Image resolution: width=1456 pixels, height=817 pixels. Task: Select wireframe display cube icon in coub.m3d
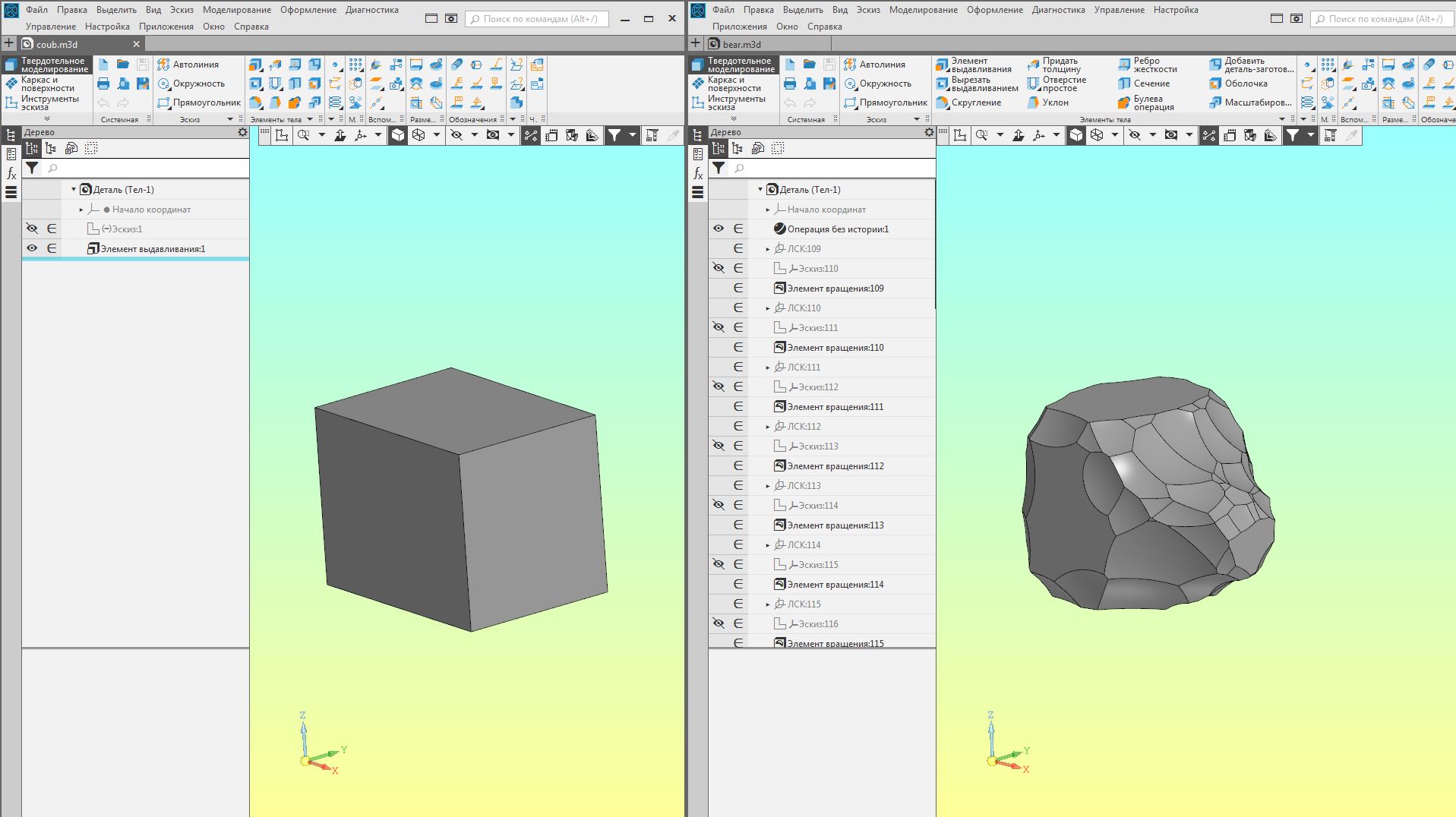418,135
